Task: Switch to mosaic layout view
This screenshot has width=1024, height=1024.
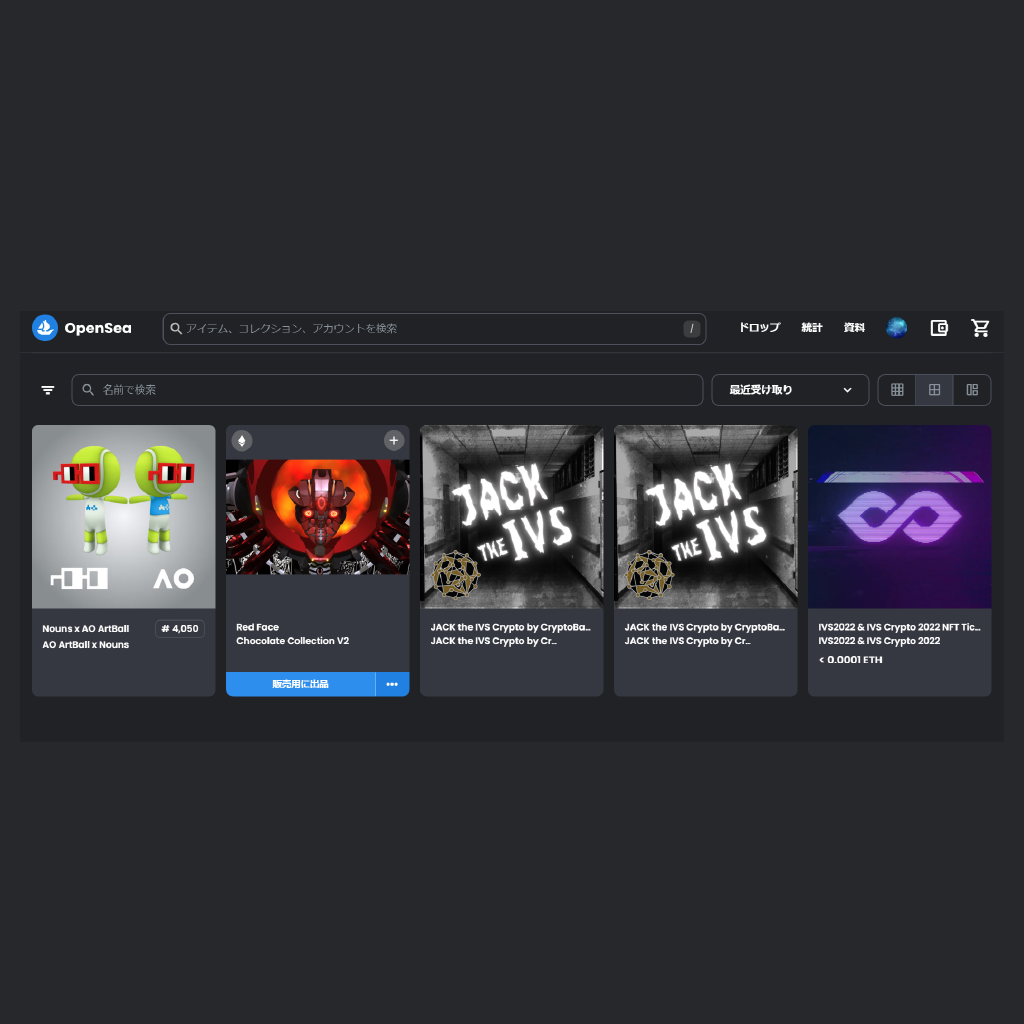Action: [x=972, y=390]
